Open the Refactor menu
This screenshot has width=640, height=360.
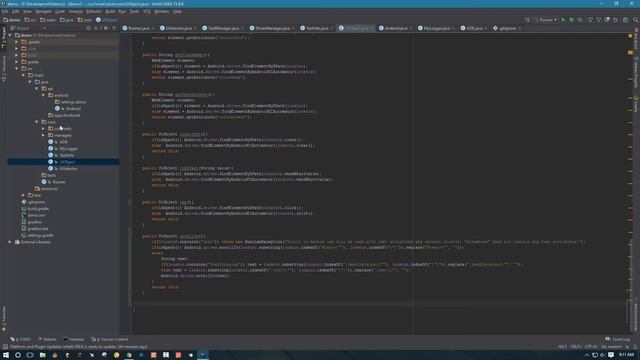(94, 11)
